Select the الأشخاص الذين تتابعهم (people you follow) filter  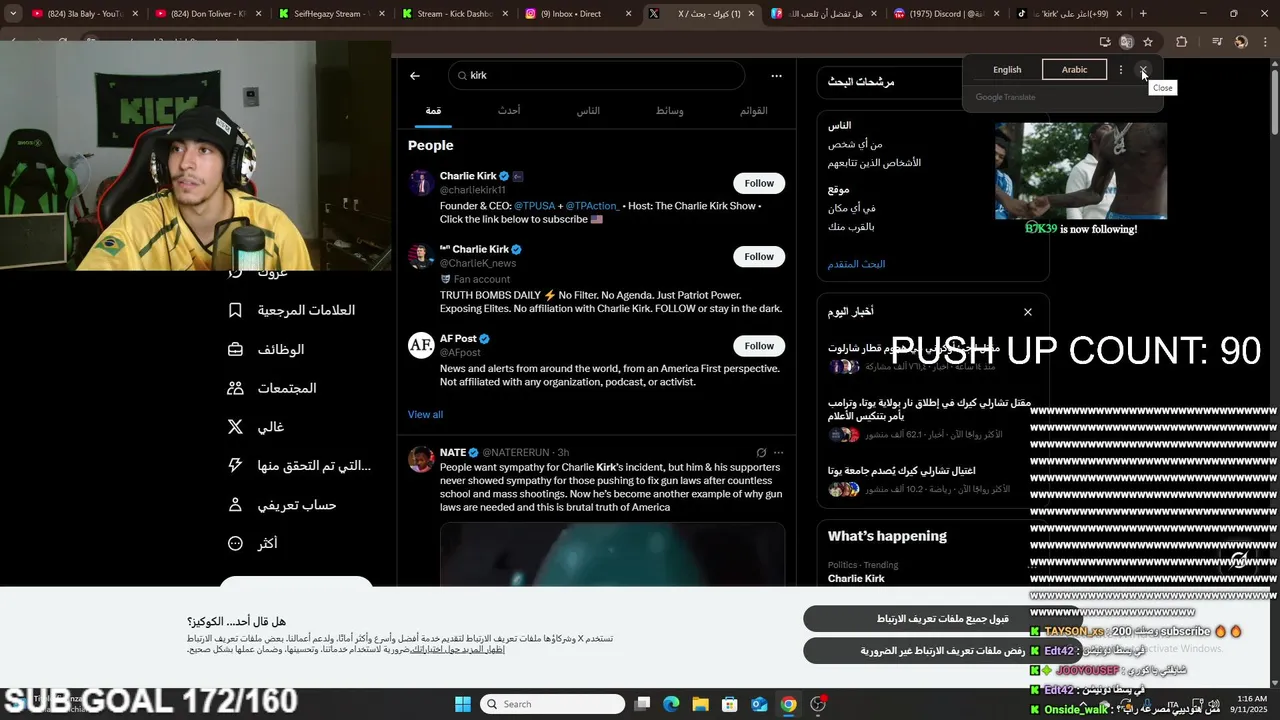pos(874,162)
